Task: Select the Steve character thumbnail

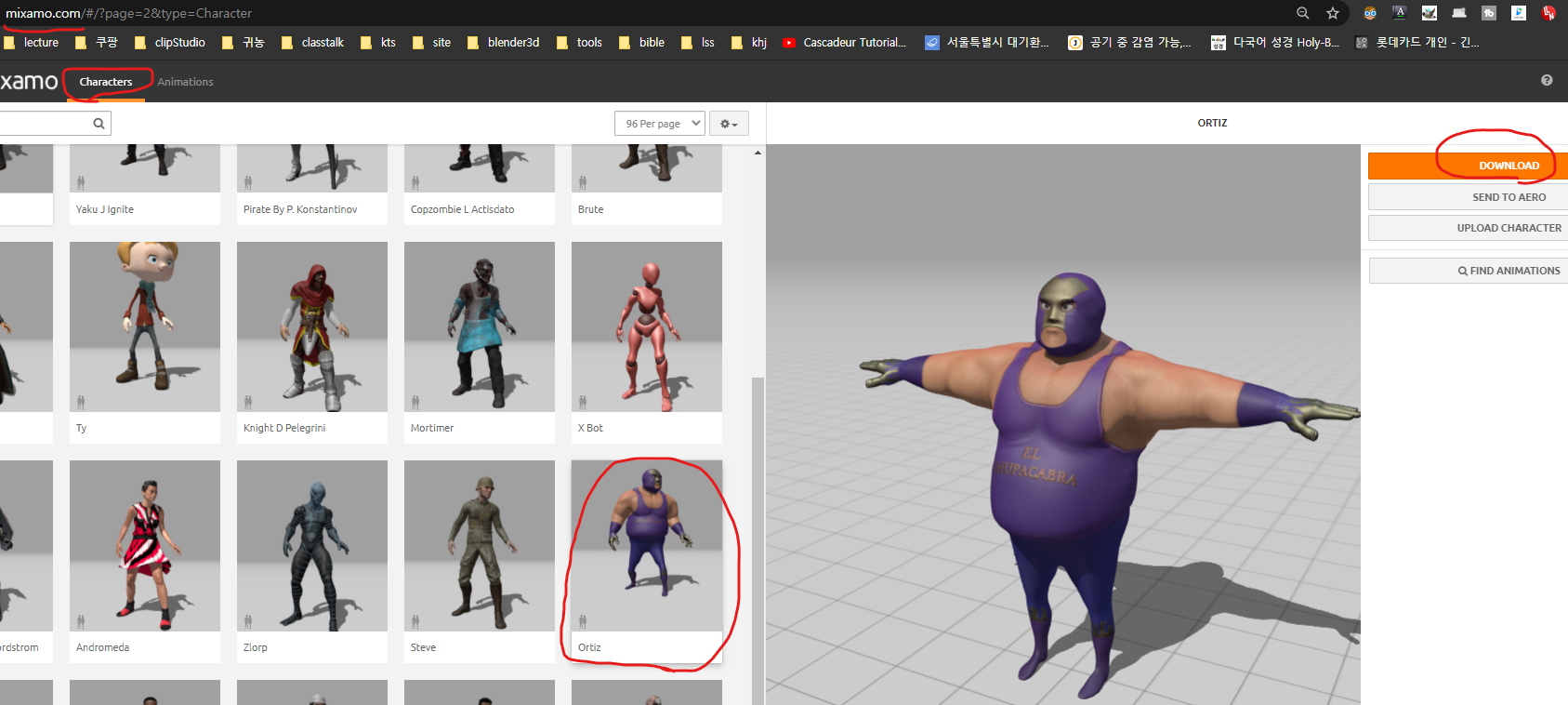Action: pos(480,546)
